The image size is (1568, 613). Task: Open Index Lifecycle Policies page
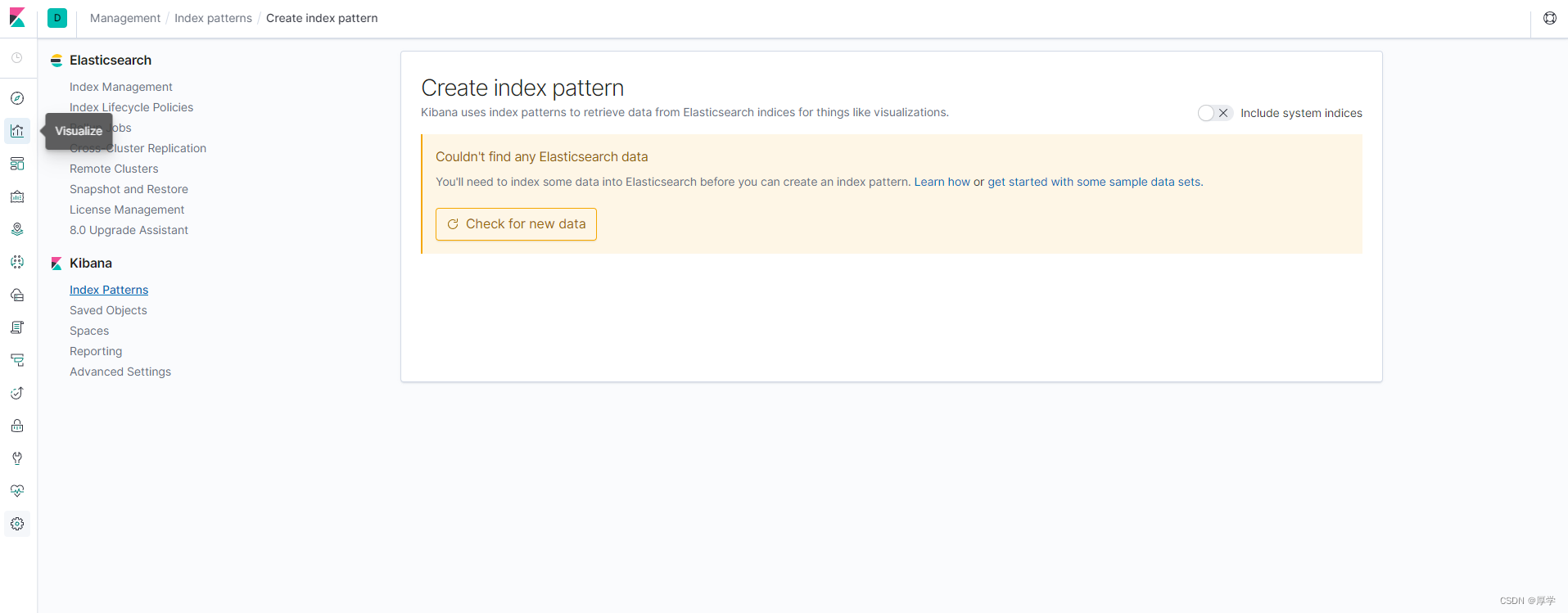tap(132, 107)
